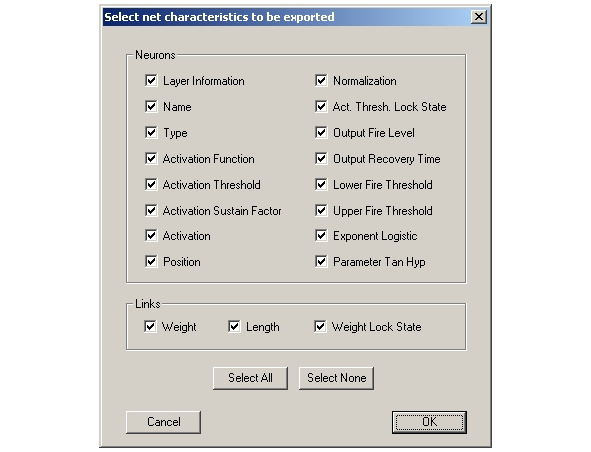Toggle the Links Weight checkbox
Screen dimensions: 591x452
click(150, 326)
